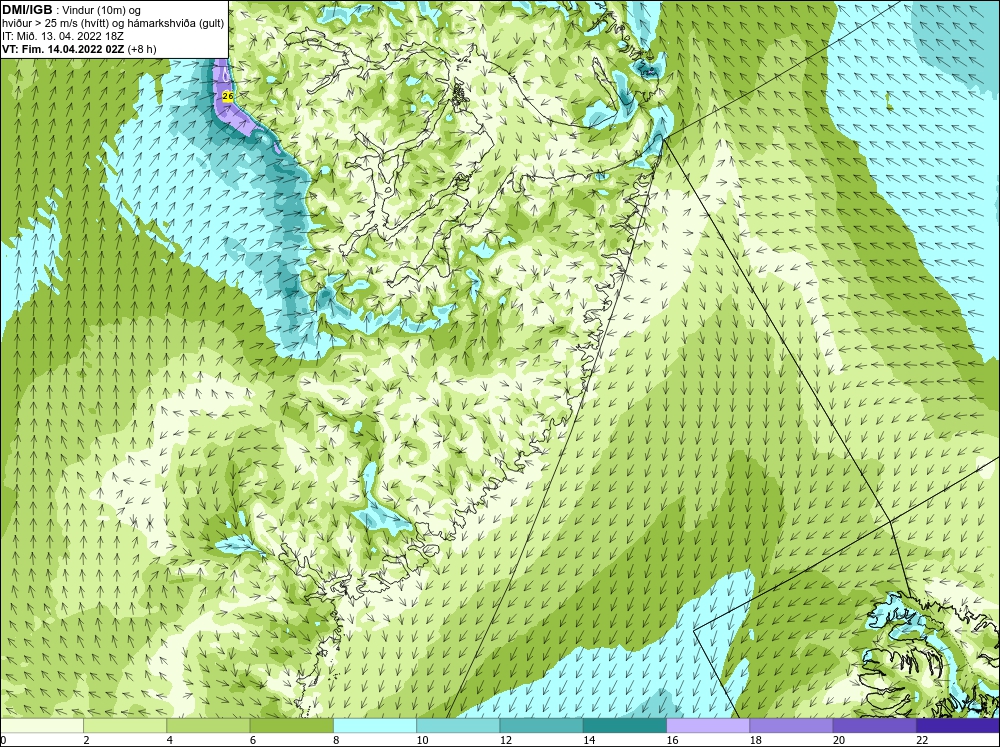Screen dimensions: 1000x747
Task: Click the 14–16 m/s dark teal legend swatch
Action: point(625,726)
